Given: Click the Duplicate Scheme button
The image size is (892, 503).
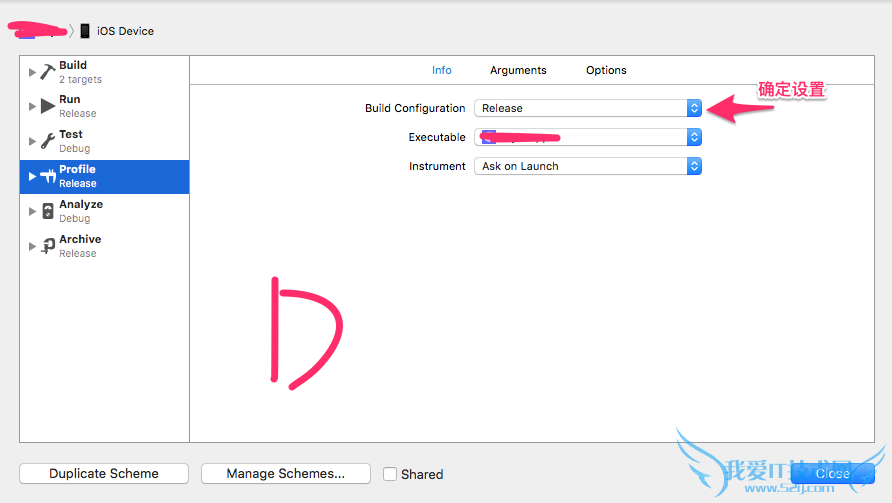Looking at the screenshot, I should (x=104, y=473).
